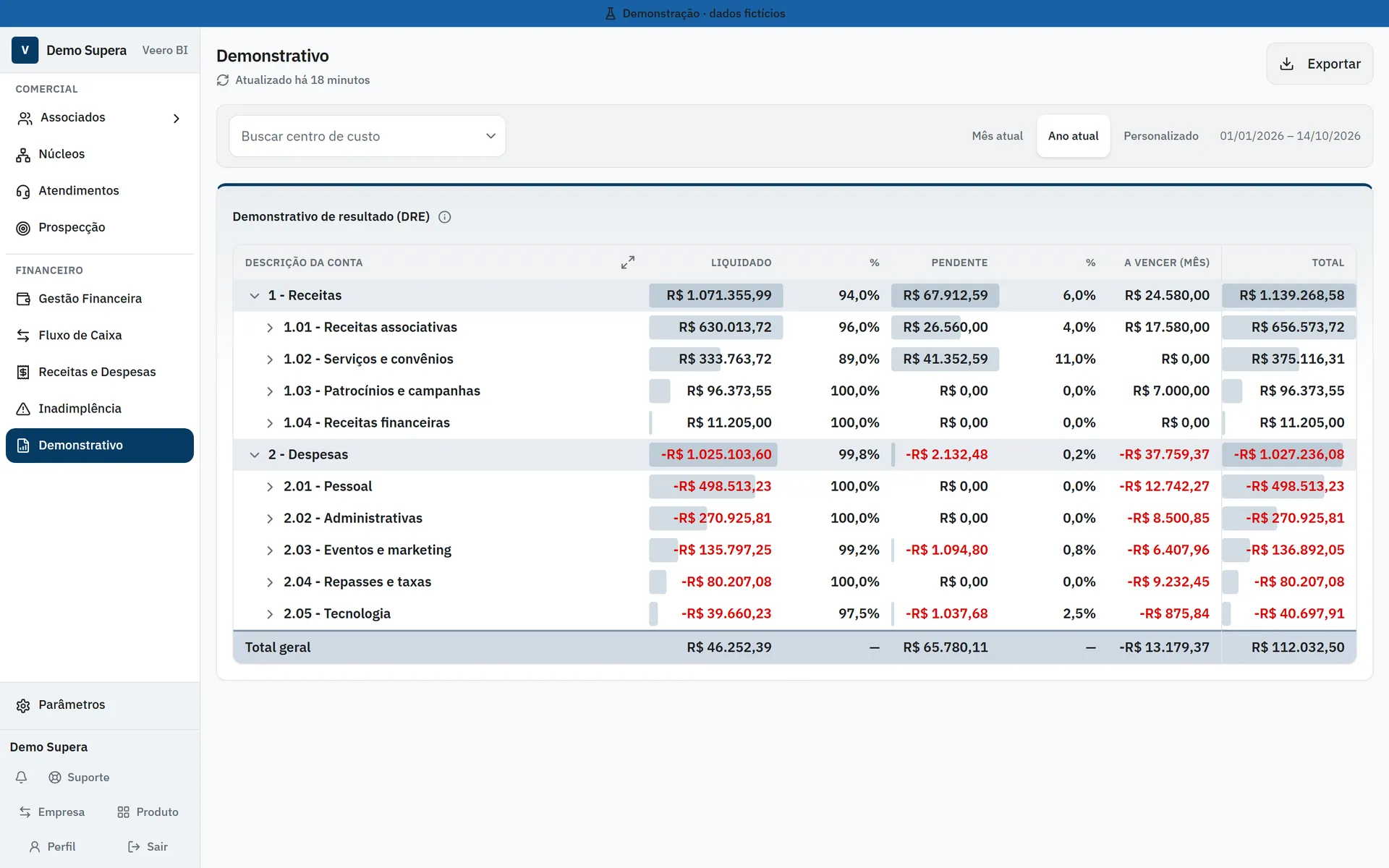1389x868 pixels.
Task: Expand the description column width icon
Action: pos(628,263)
